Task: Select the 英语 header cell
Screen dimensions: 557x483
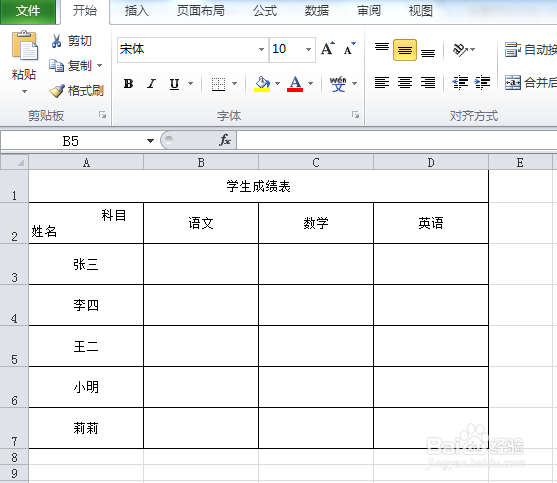Action: tap(431, 223)
